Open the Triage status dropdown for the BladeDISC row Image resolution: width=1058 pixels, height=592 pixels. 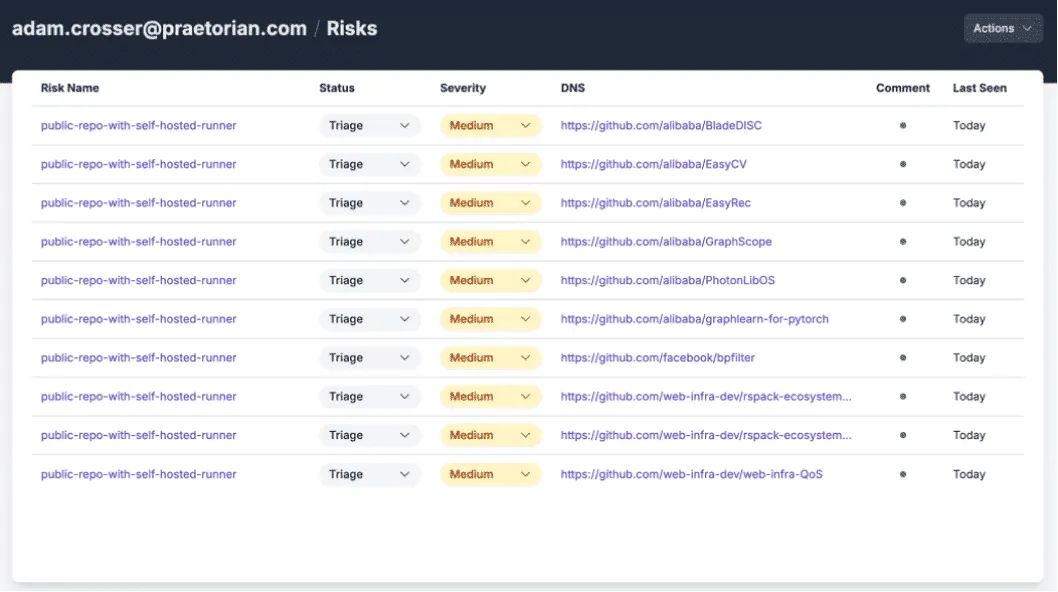[370, 125]
